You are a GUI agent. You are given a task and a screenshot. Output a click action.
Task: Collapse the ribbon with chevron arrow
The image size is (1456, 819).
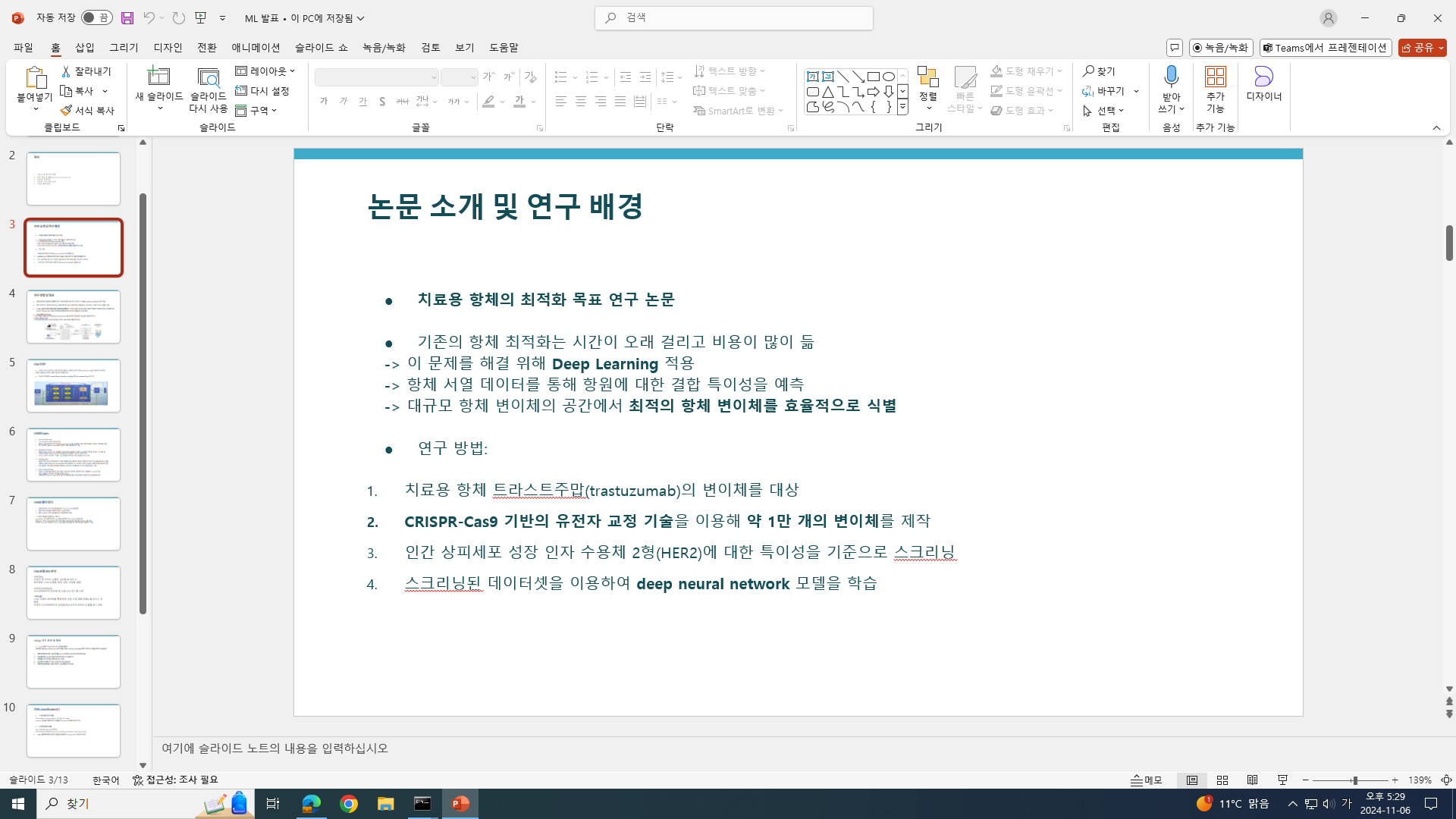(1436, 127)
